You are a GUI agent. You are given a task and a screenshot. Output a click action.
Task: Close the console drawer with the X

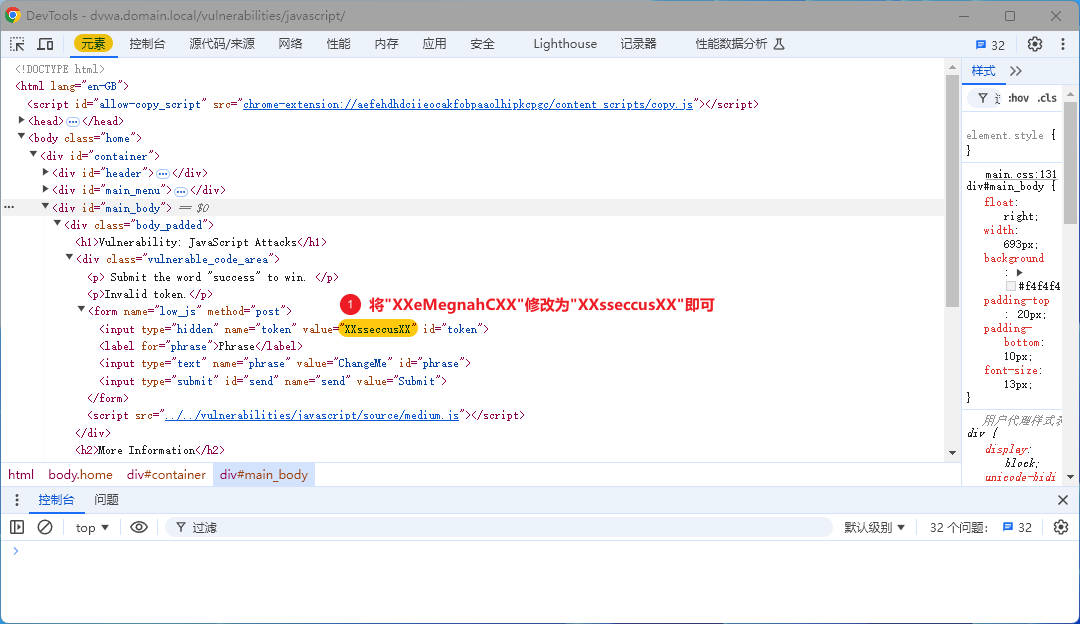click(x=1063, y=500)
